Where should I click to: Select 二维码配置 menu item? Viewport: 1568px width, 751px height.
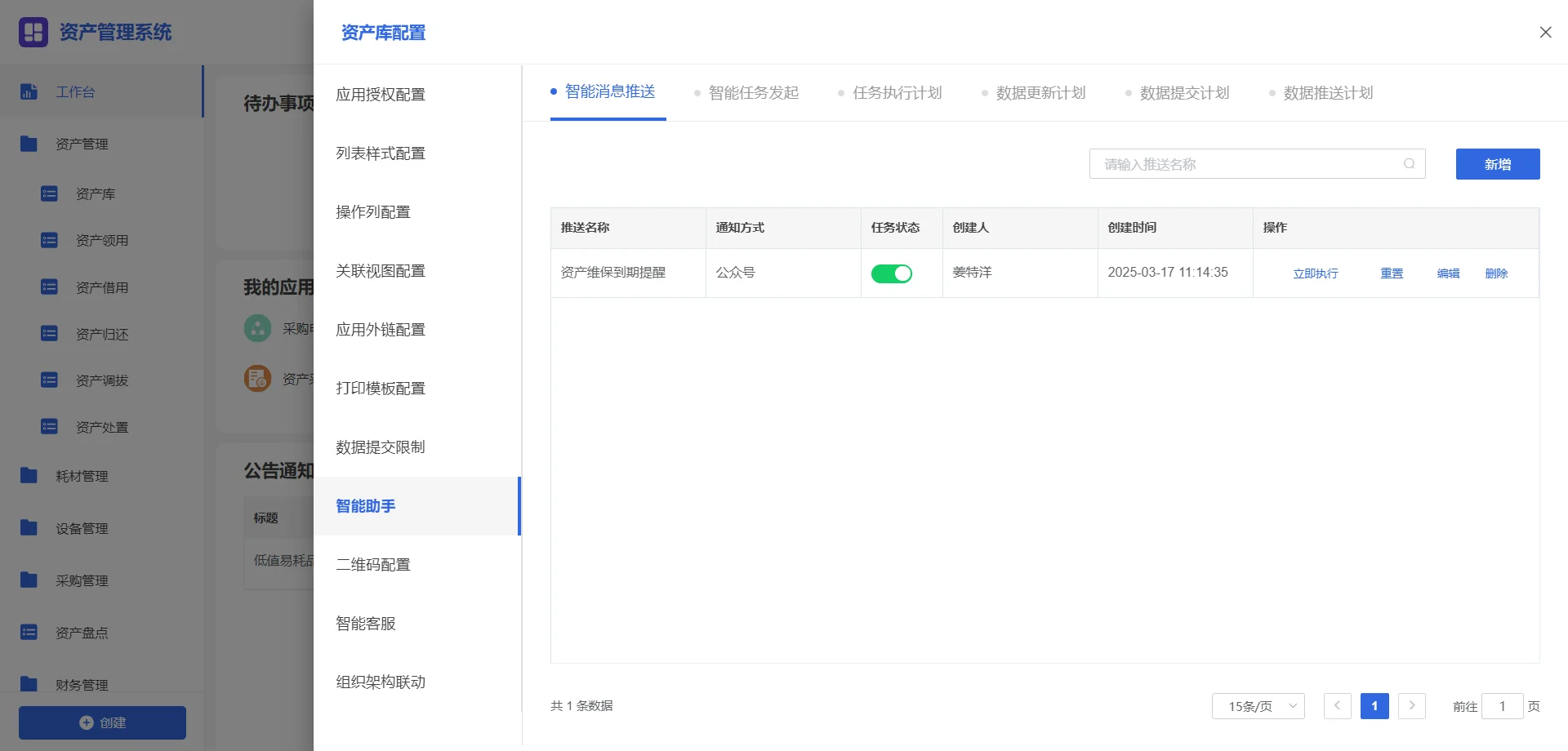pos(417,565)
